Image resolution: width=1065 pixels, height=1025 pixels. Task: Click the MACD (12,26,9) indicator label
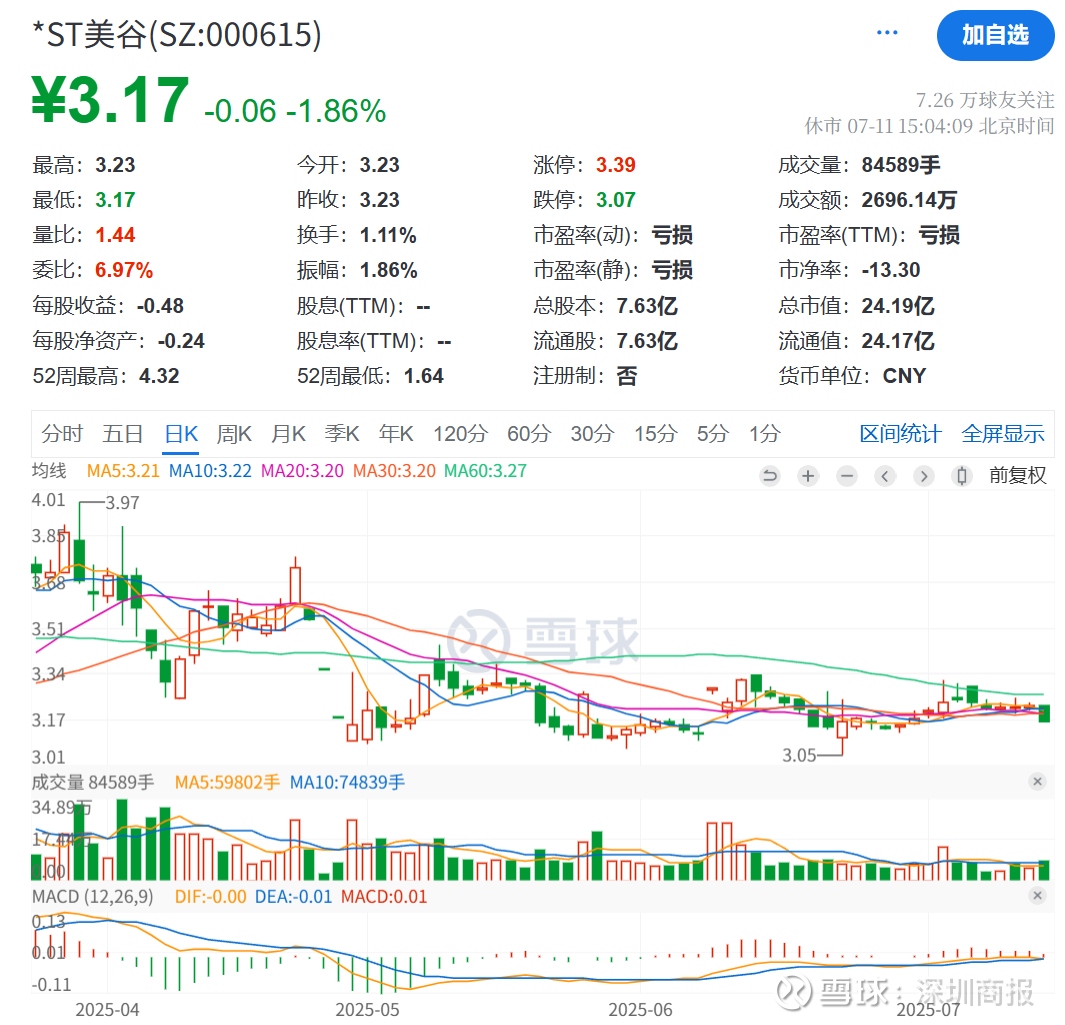(x=92, y=897)
